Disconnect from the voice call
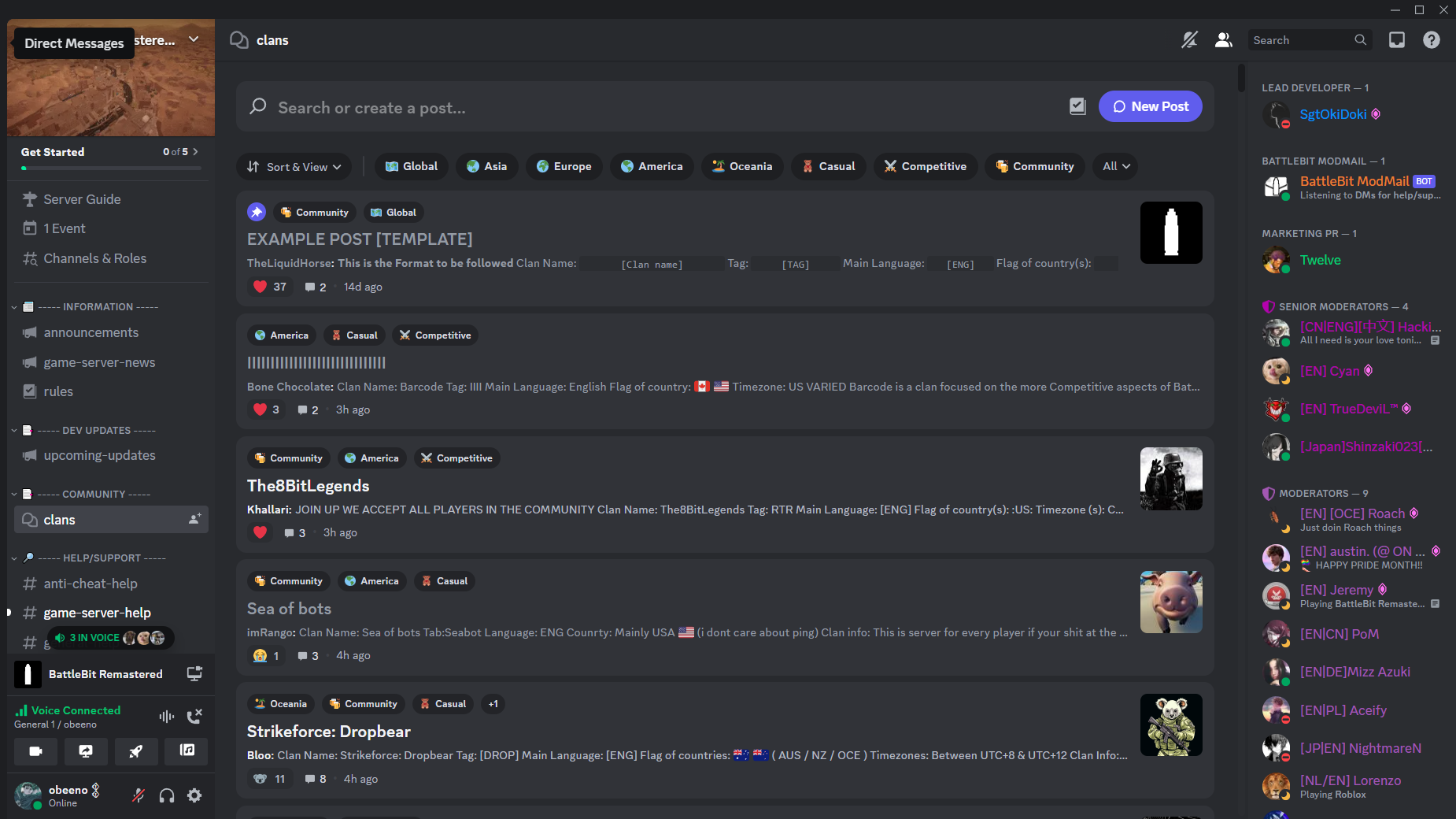1456x819 pixels. [x=194, y=716]
